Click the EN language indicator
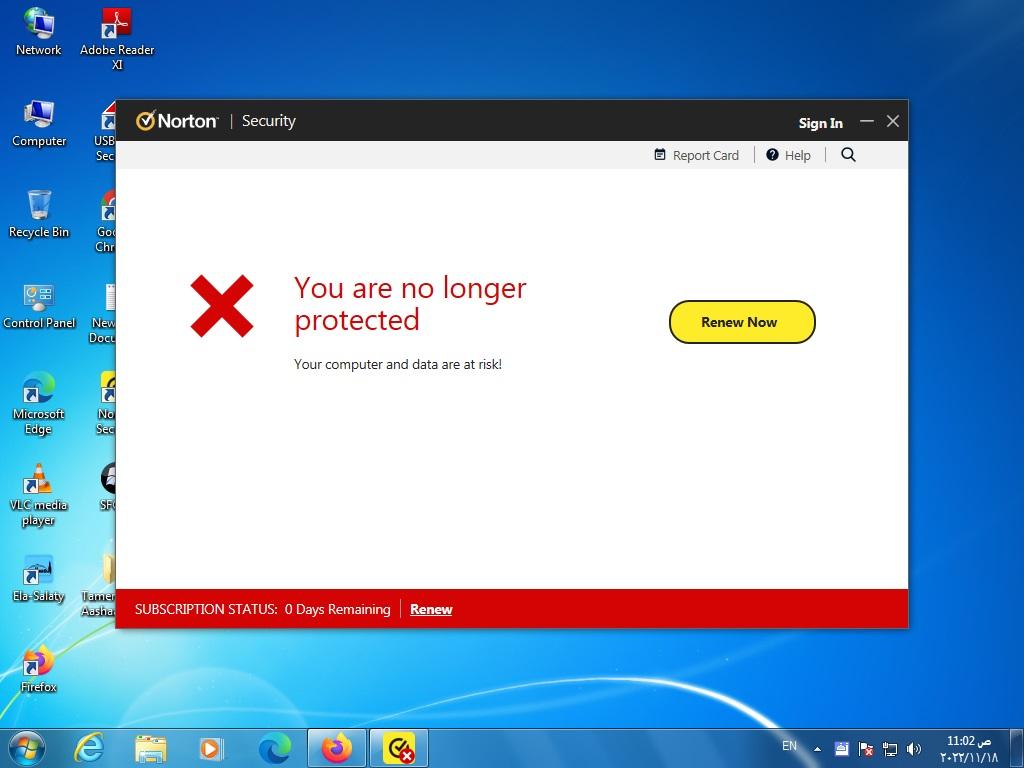This screenshot has width=1024, height=768. [789, 746]
